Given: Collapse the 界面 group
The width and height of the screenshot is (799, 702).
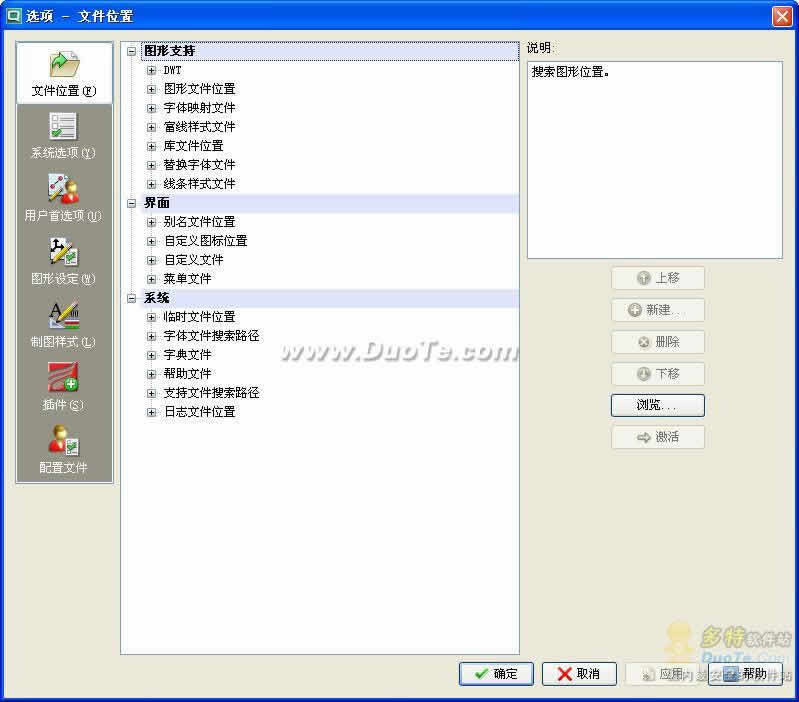Looking at the screenshot, I should coord(131,203).
